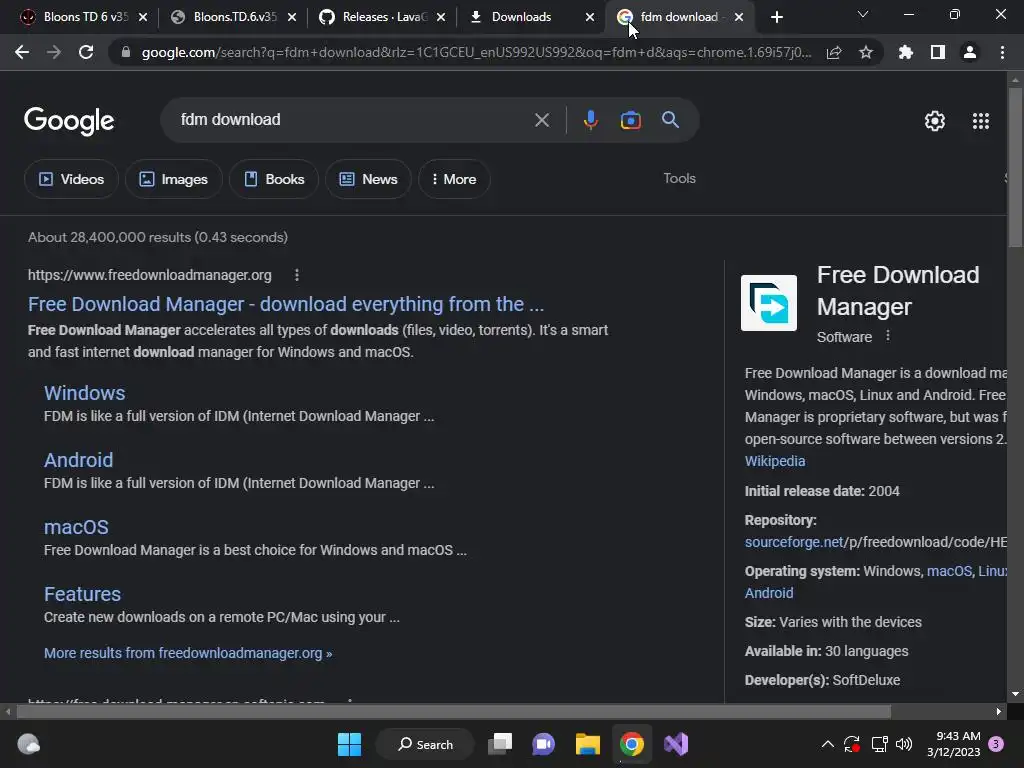Image resolution: width=1024 pixels, height=768 pixels.
Task: Open More results from freedownloadmanager.org
Action: click(188, 653)
